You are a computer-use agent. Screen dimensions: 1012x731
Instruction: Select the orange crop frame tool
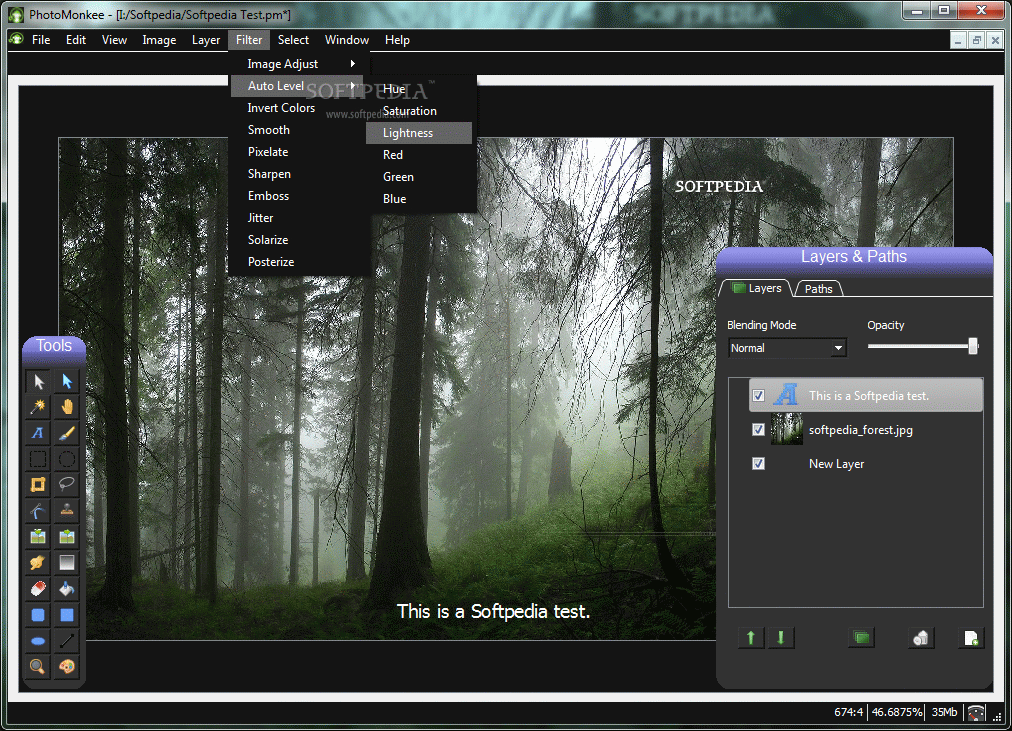click(x=38, y=485)
